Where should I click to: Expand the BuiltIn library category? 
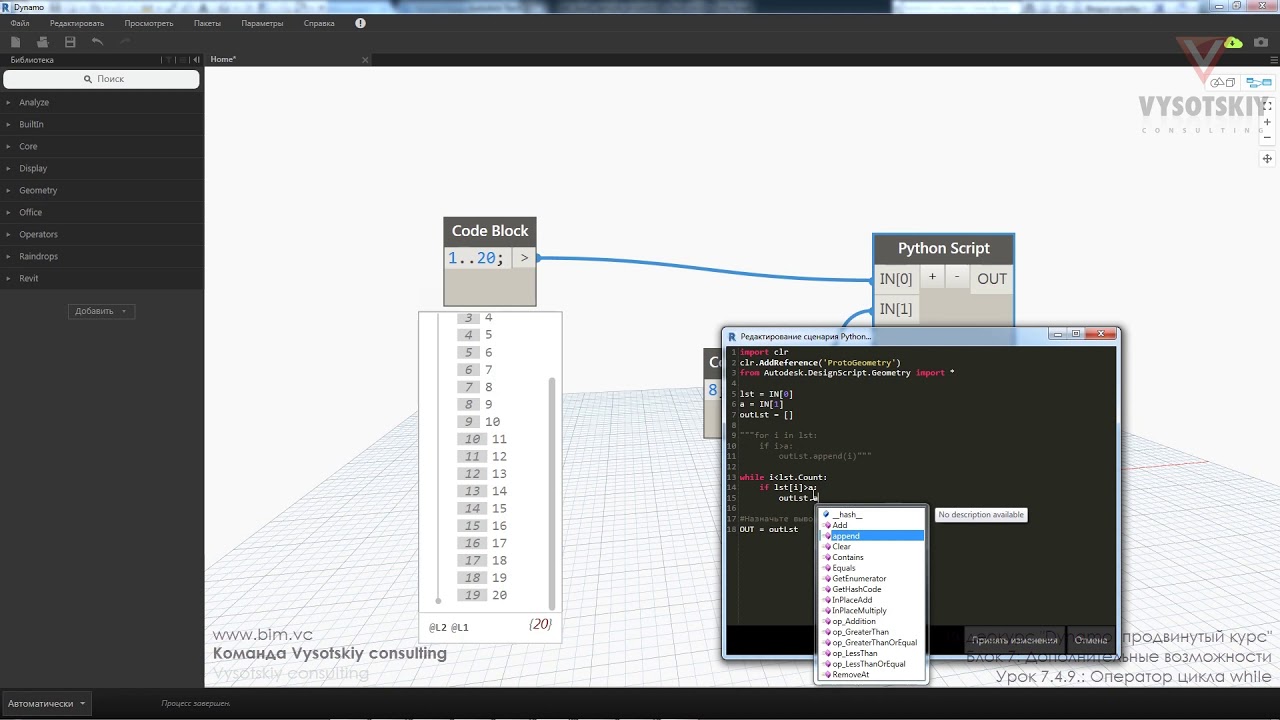tap(102, 125)
